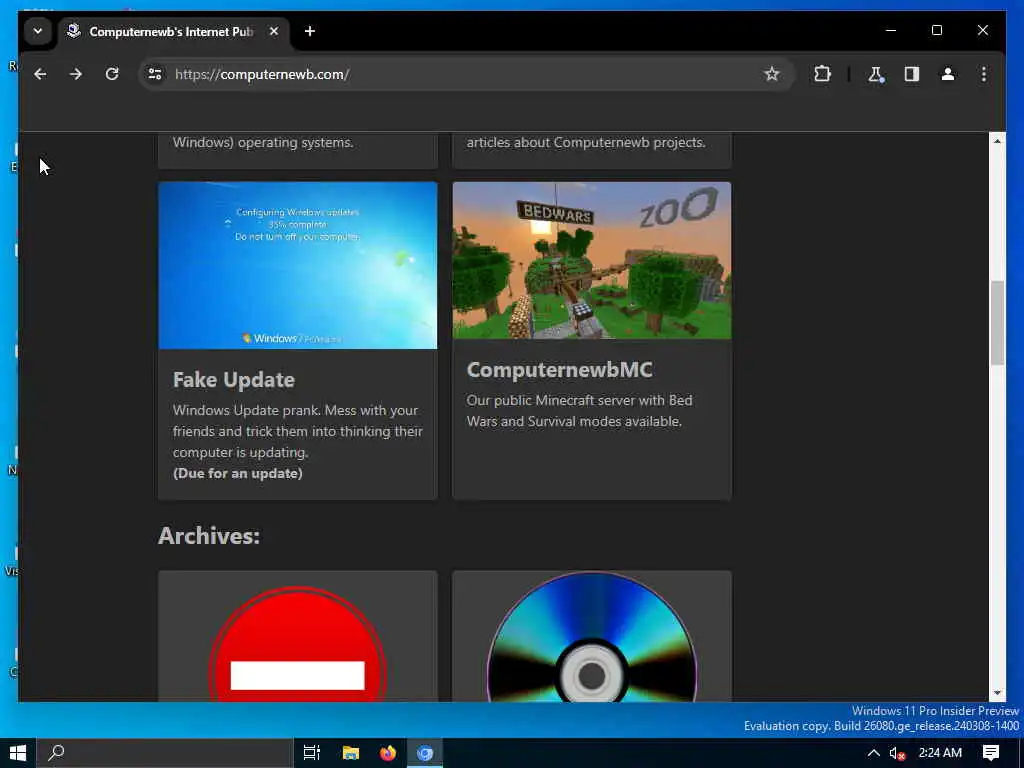Open the profile account icon

point(948,74)
